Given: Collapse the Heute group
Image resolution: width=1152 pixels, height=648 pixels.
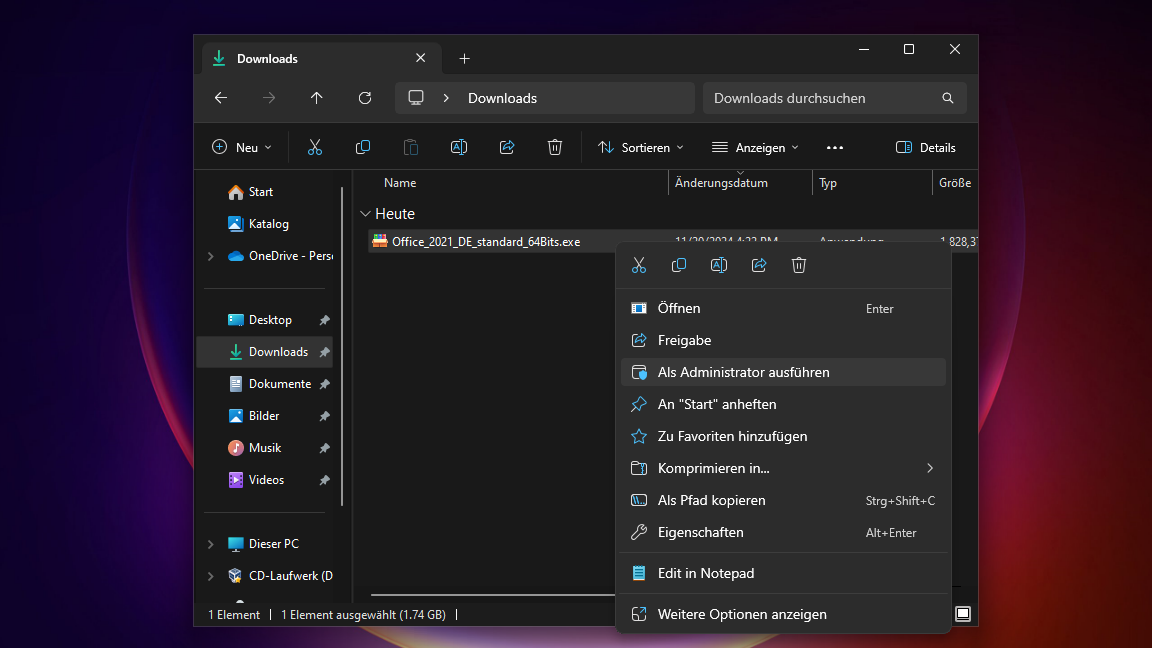Looking at the screenshot, I should tap(365, 214).
